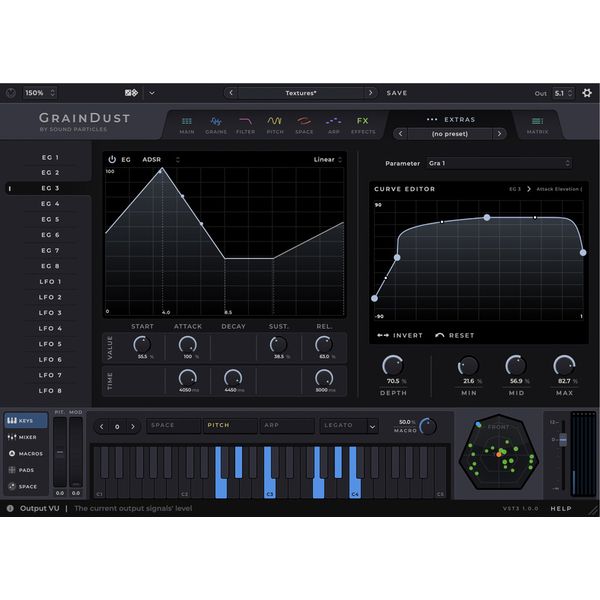Select LFO 8 in modulator list
The image size is (600, 600).
point(50,391)
